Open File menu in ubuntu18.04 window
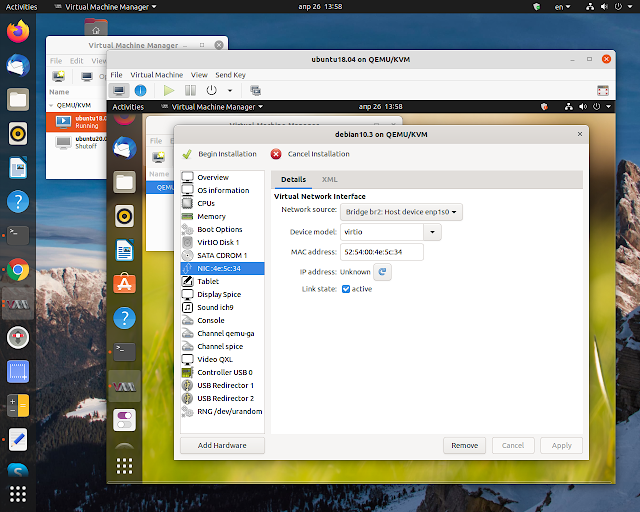 [116, 75]
